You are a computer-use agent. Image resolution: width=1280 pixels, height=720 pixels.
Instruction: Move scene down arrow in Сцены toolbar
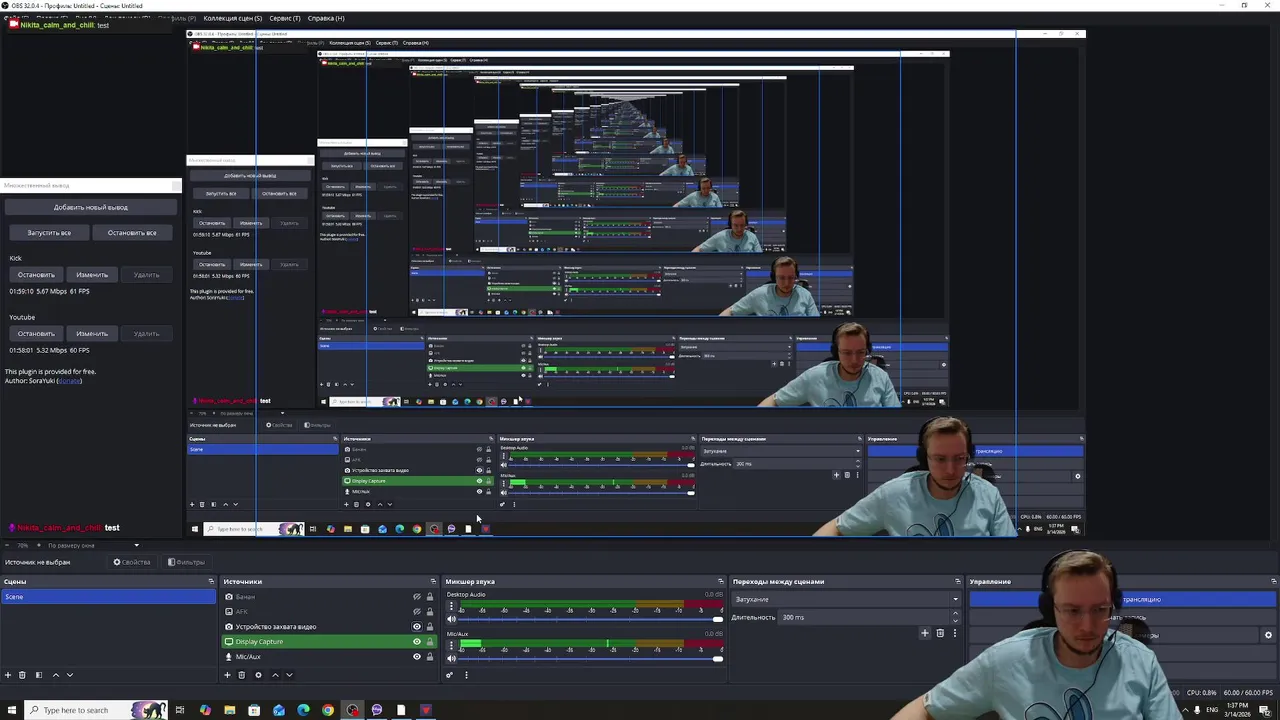click(x=69, y=675)
